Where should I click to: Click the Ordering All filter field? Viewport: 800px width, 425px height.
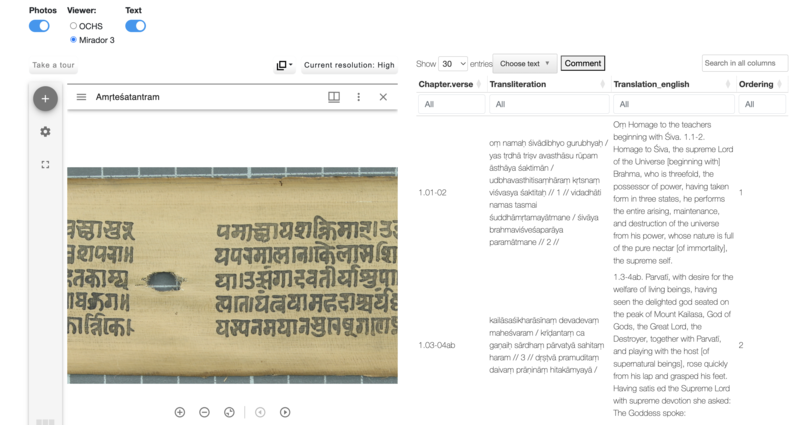coord(762,104)
